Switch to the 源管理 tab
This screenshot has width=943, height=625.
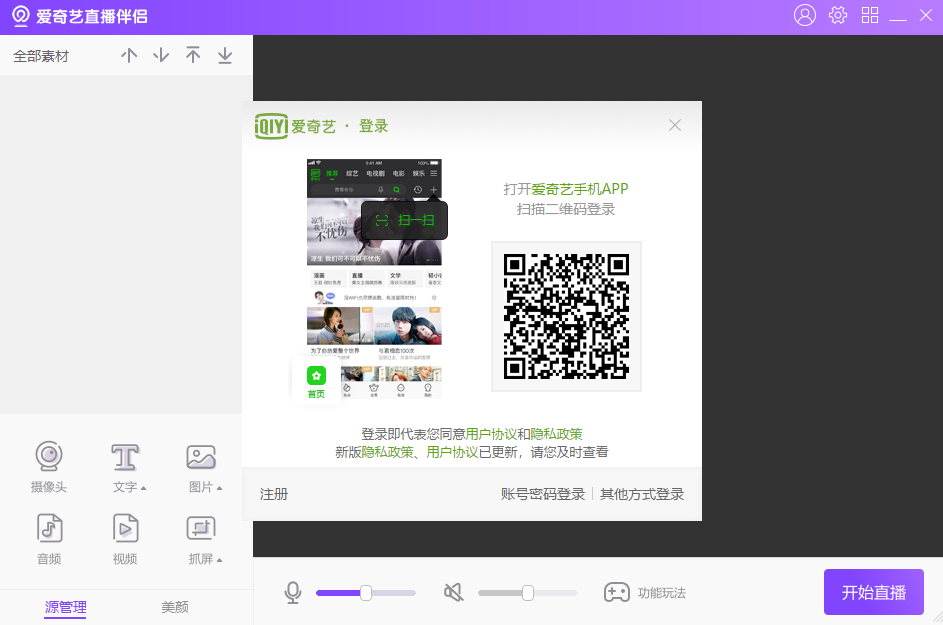pos(64,607)
